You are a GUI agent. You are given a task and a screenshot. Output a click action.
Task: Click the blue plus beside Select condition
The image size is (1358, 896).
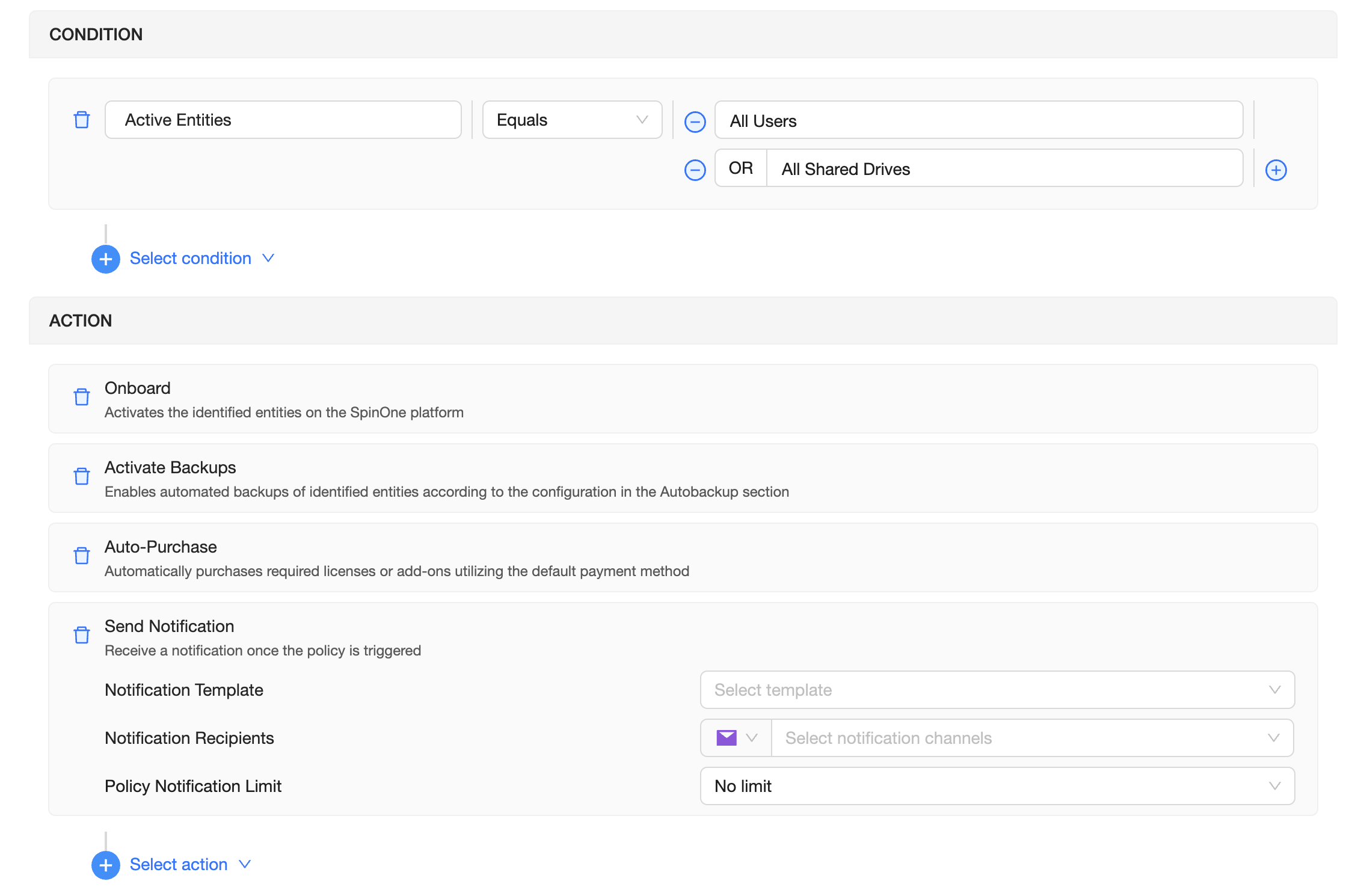point(106,259)
